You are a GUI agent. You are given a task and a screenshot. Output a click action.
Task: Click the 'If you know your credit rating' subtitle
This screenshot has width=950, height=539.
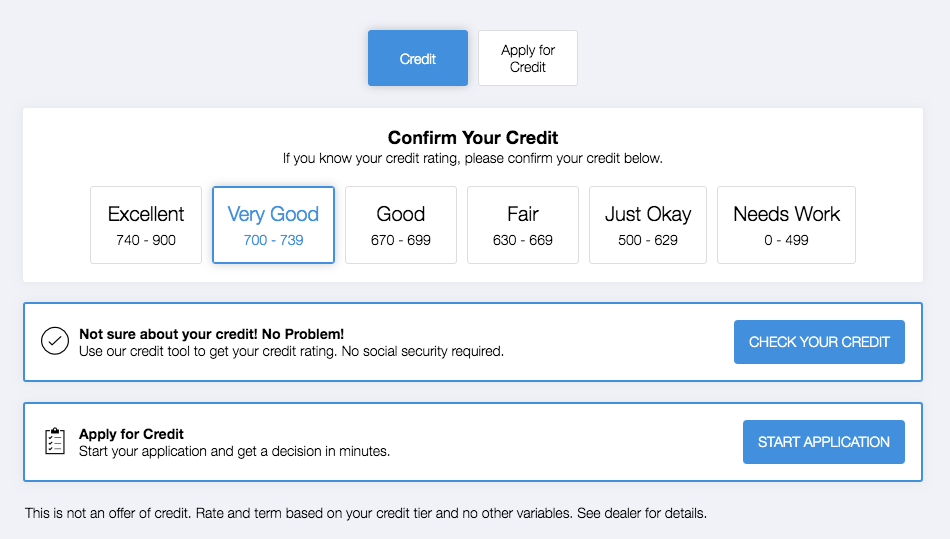[473, 158]
